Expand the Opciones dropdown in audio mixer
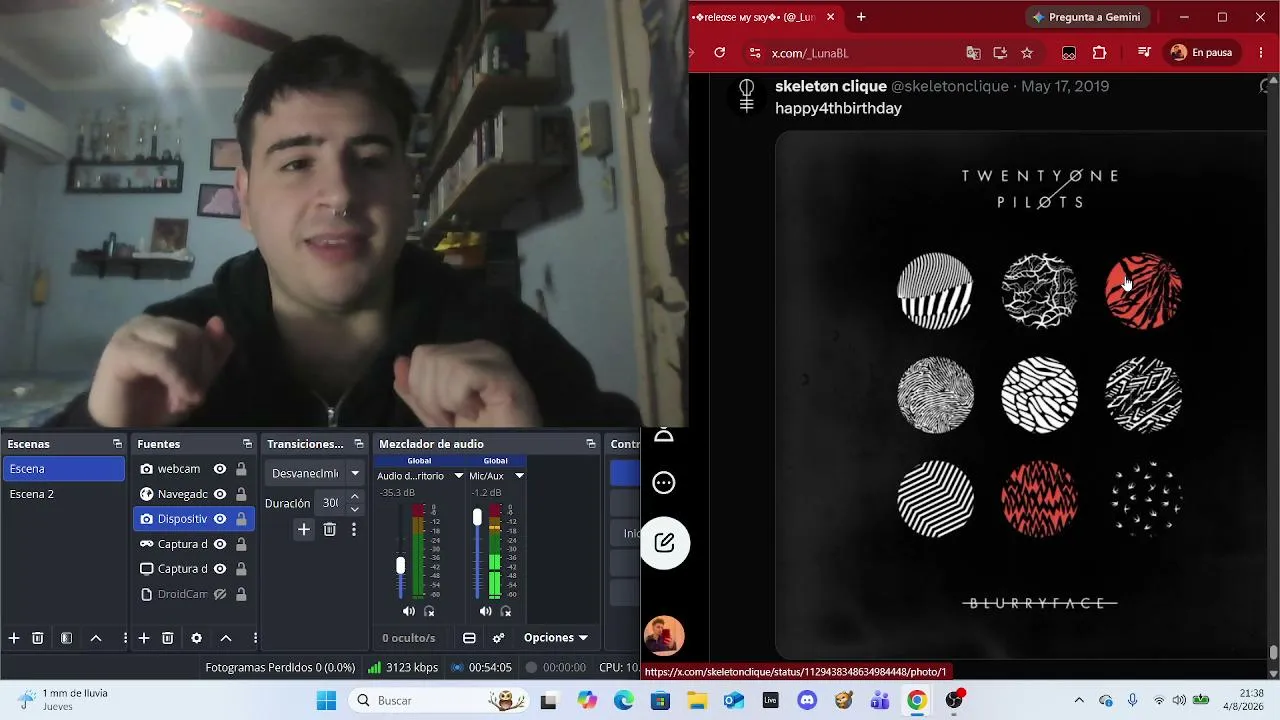This screenshot has height=720, width=1280. click(x=556, y=638)
